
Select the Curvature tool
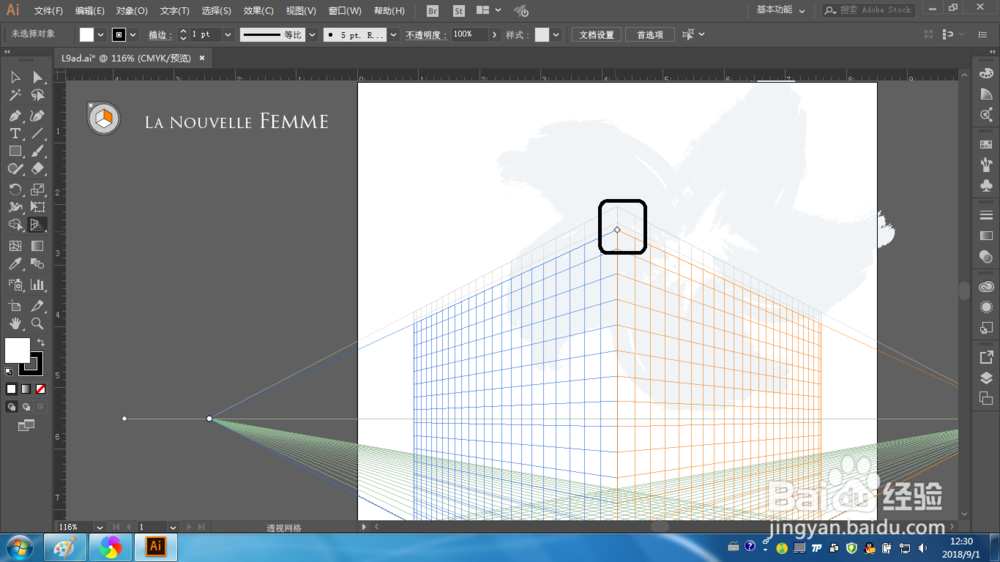[x=38, y=115]
